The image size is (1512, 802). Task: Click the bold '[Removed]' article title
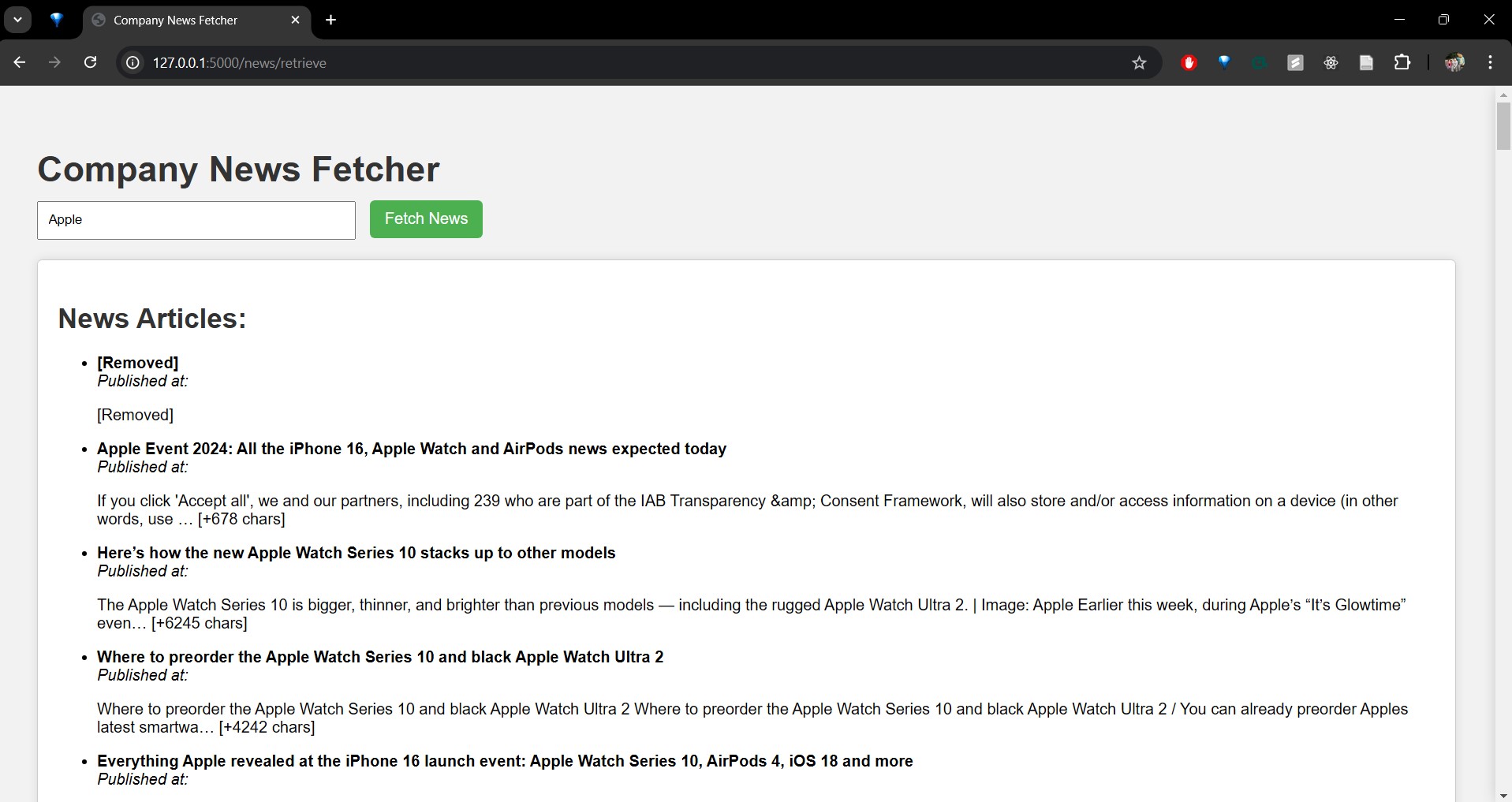point(138,363)
